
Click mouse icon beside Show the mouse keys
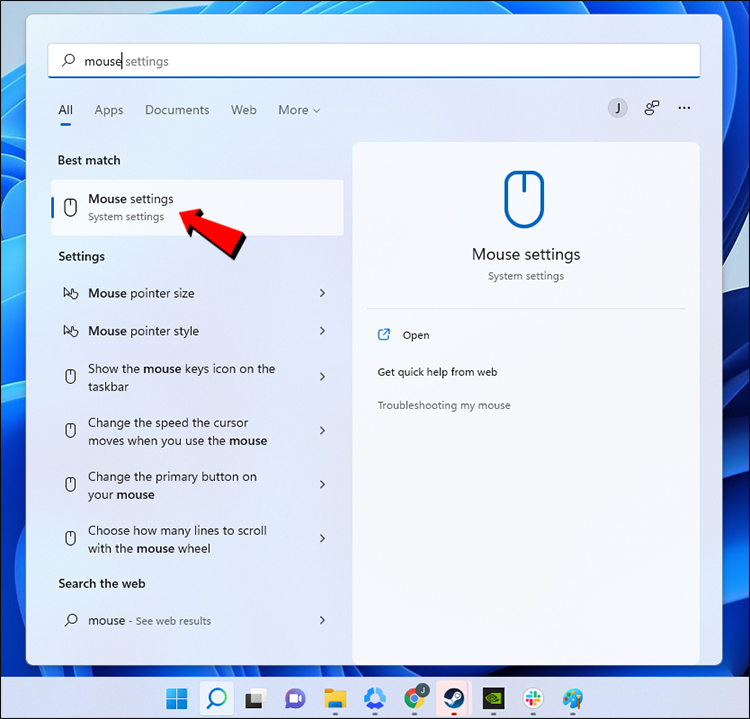point(70,376)
